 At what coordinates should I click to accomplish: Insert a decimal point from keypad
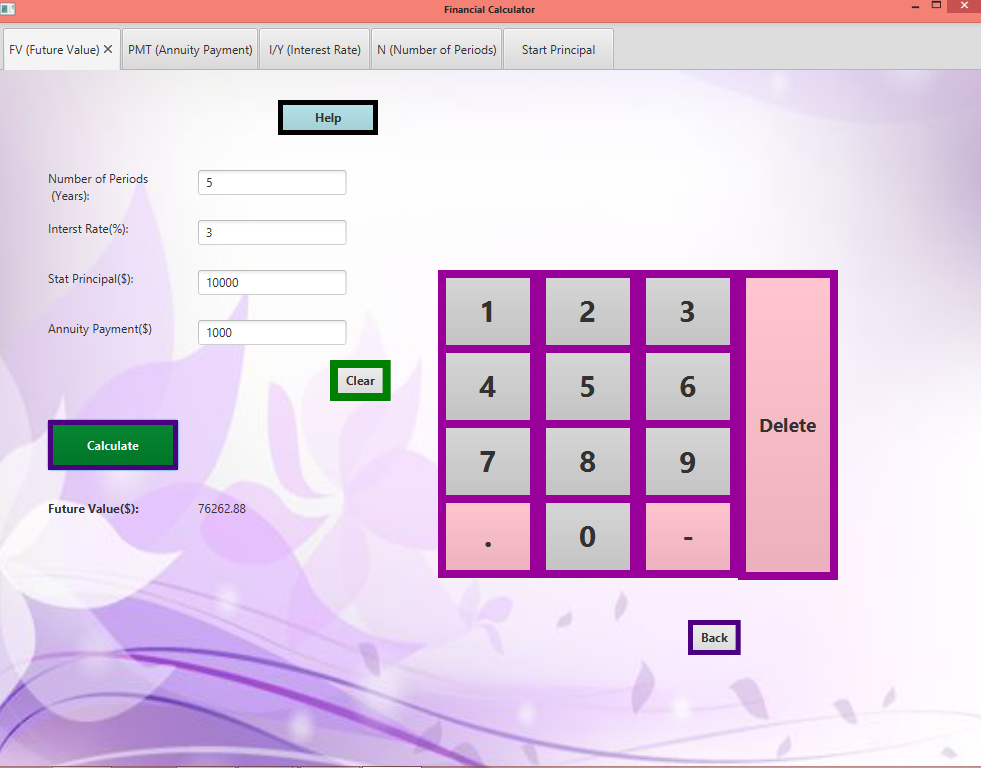point(487,537)
